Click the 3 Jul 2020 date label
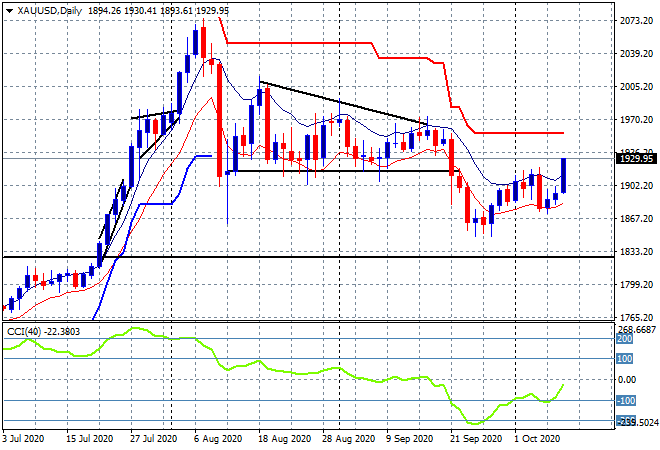 23,439
